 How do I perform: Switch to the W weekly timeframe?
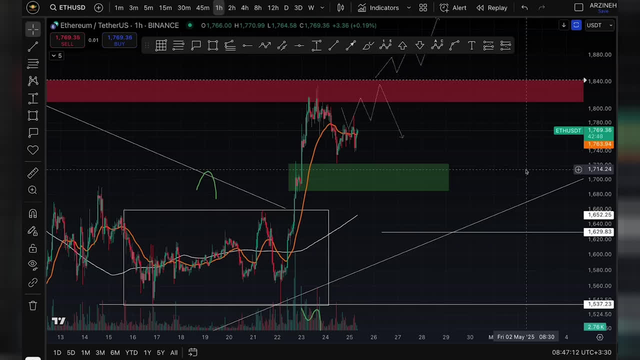point(311,8)
